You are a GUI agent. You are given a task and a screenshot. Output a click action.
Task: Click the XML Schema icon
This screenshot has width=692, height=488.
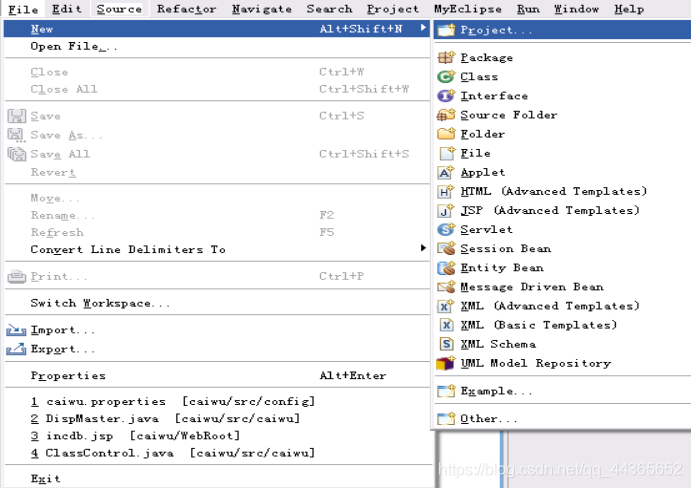coord(446,344)
